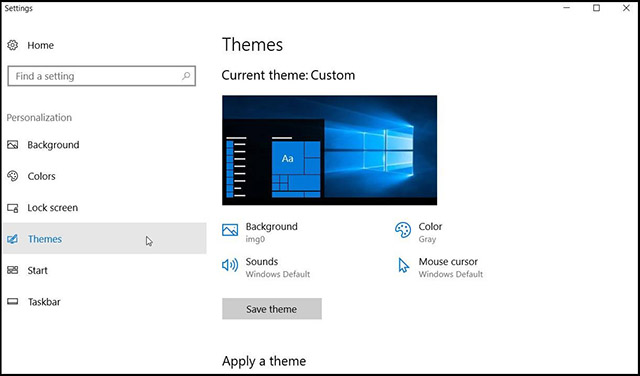Close the Settings window
640x376 pixels.
point(626,8)
